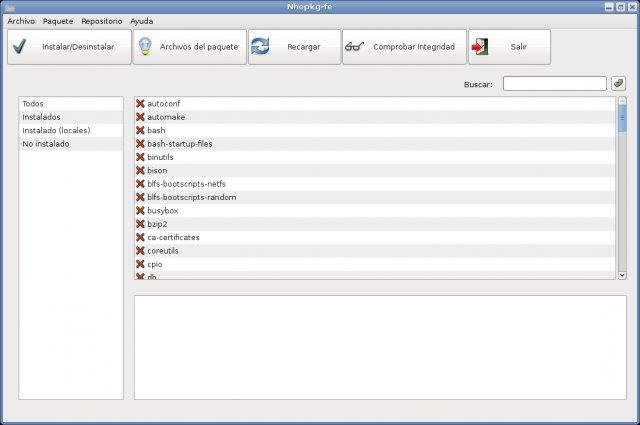Select the ca-certificates package name

point(173,237)
